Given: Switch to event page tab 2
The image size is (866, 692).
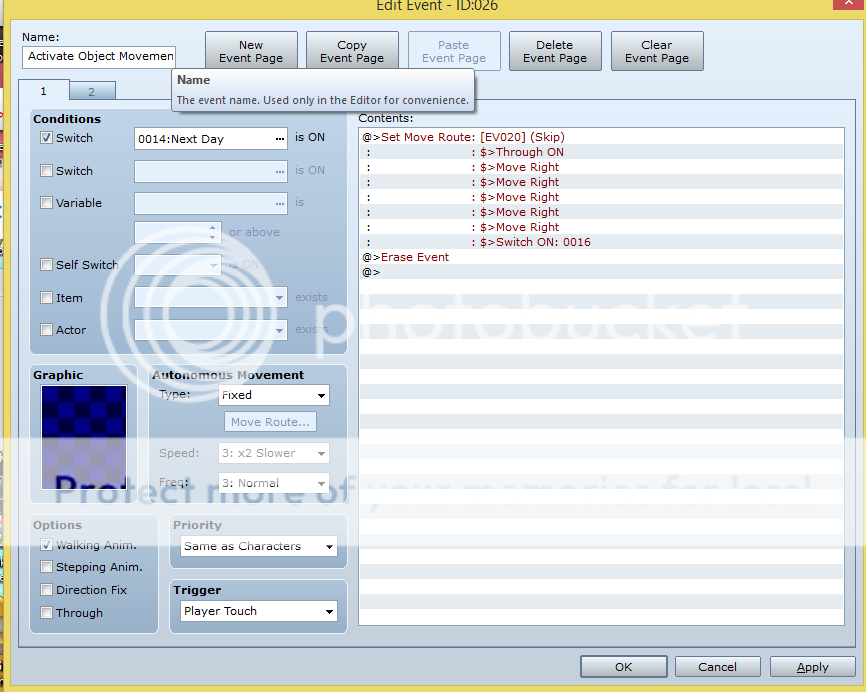Looking at the screenshot, I should [x=92, y=92].
